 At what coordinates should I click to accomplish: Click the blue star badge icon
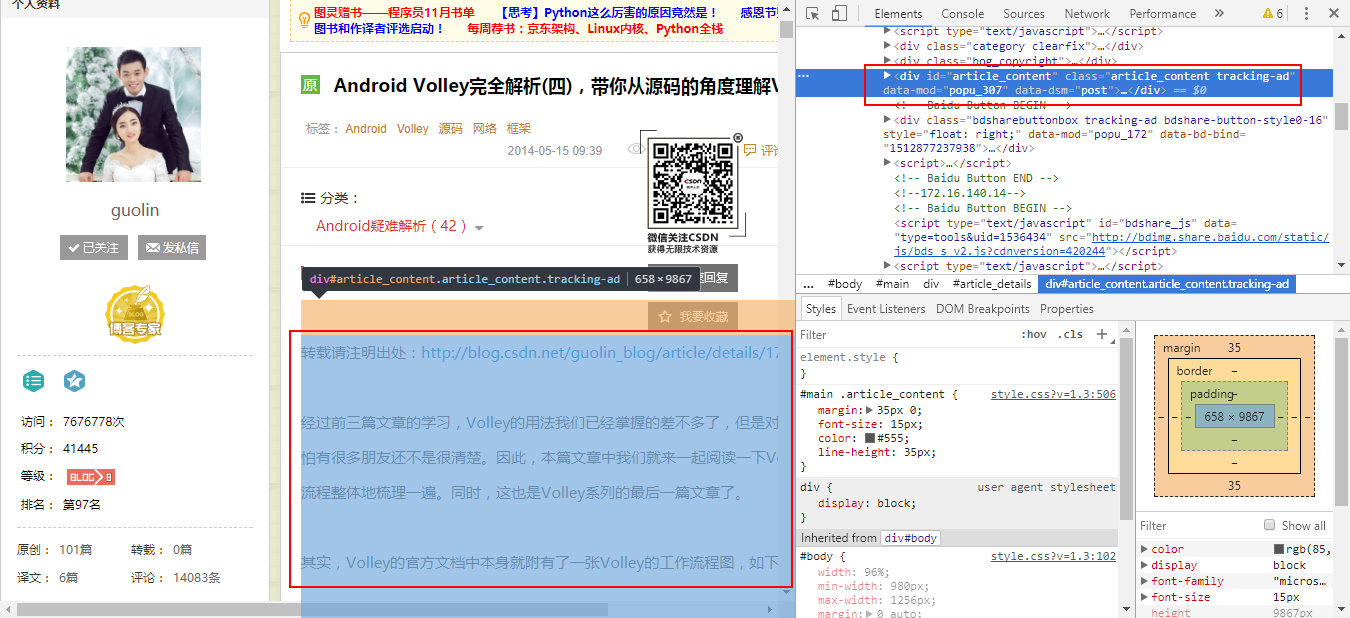[x=74, y=381]
